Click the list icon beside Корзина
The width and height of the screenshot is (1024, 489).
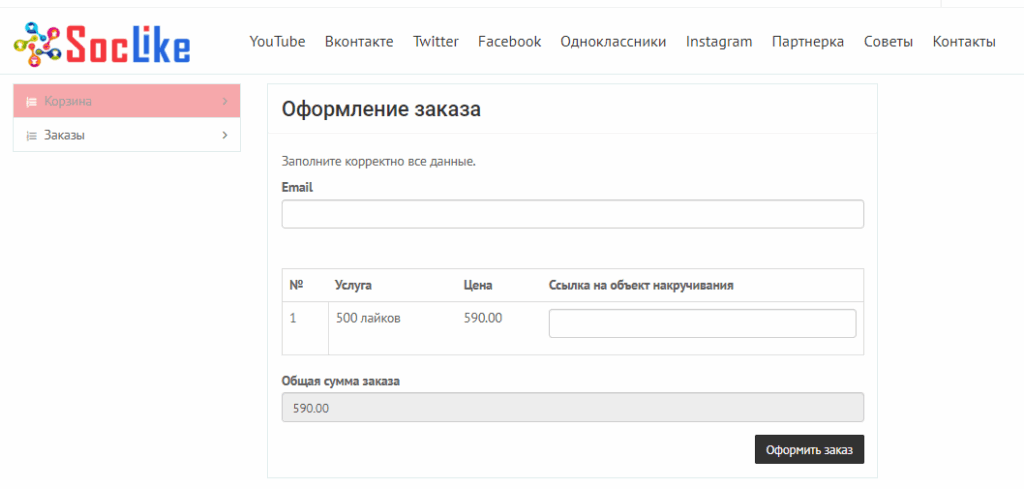[x=31, y=102]
